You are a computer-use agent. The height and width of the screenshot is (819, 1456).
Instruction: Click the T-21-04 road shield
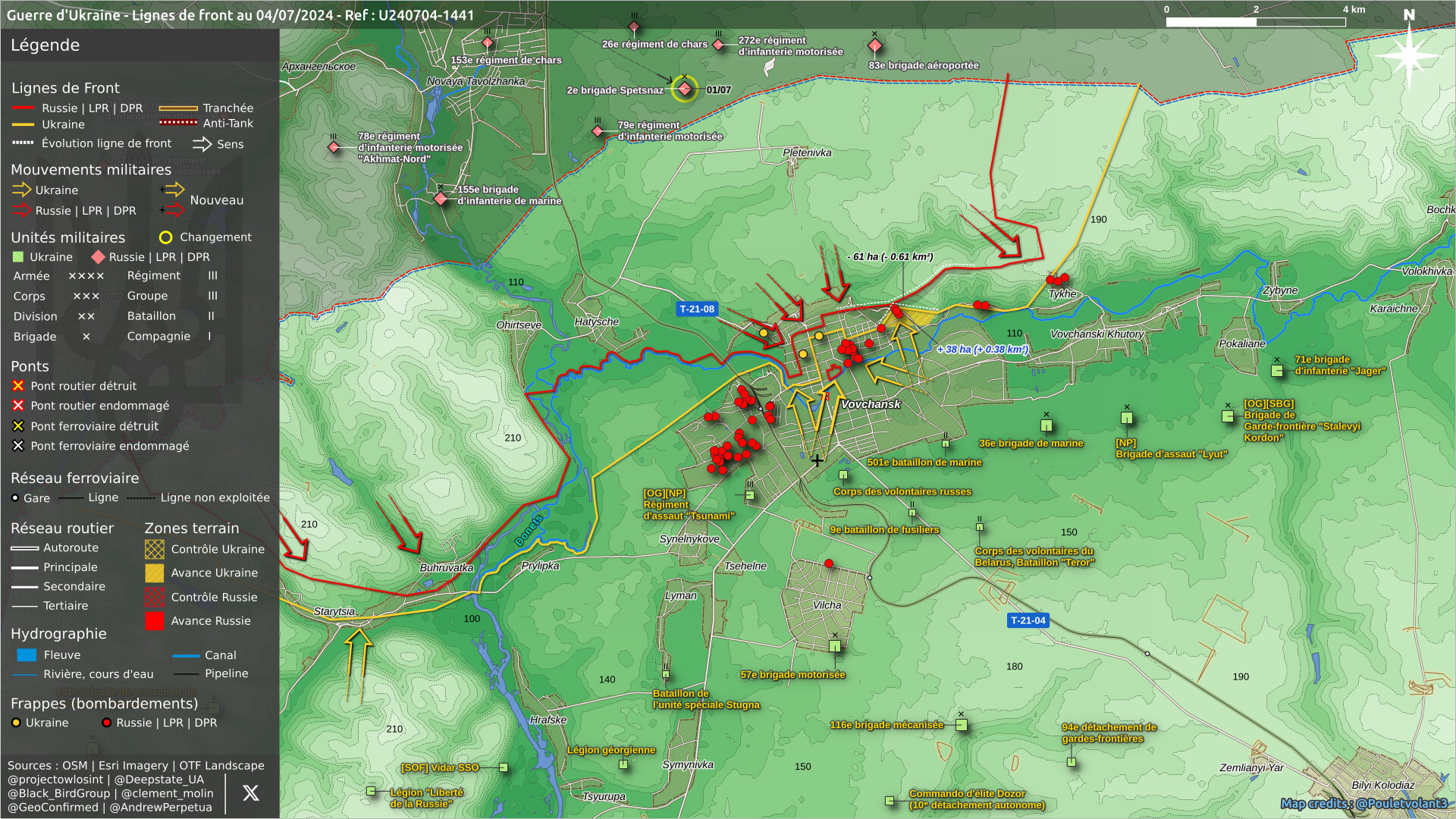(x=1028, y=620)
